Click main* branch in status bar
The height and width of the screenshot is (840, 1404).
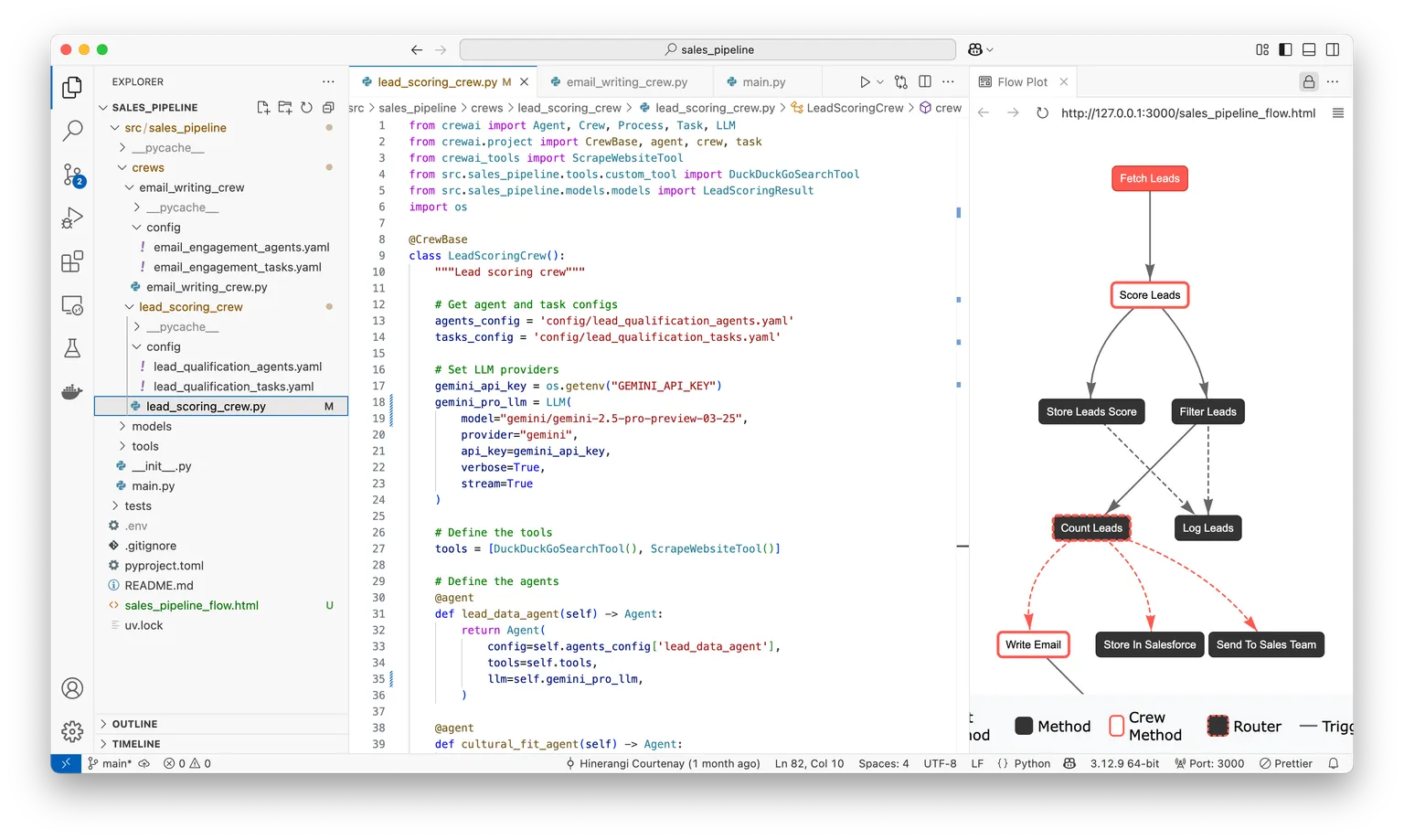[111, 763]
